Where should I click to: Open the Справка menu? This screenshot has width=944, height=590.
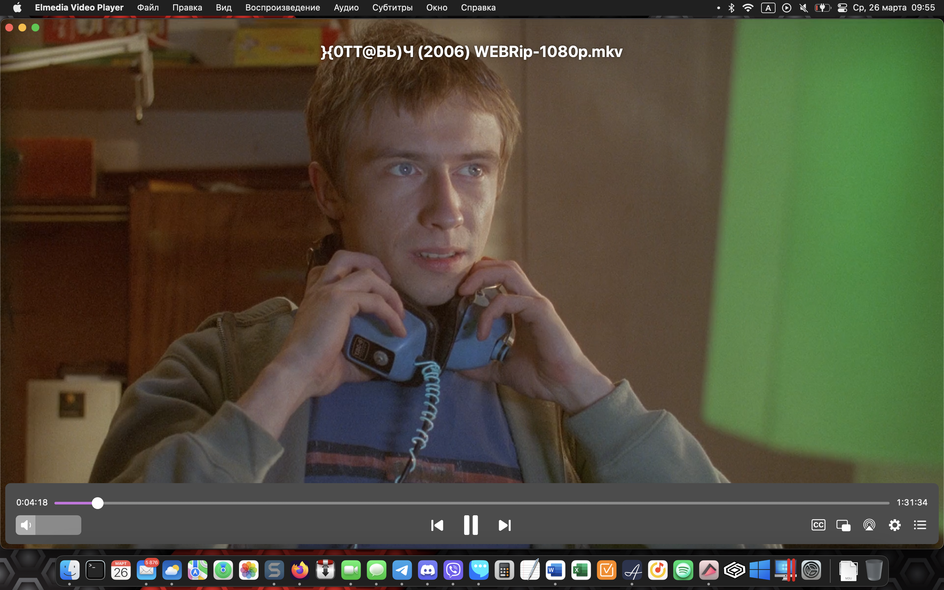tap(478, 8)
